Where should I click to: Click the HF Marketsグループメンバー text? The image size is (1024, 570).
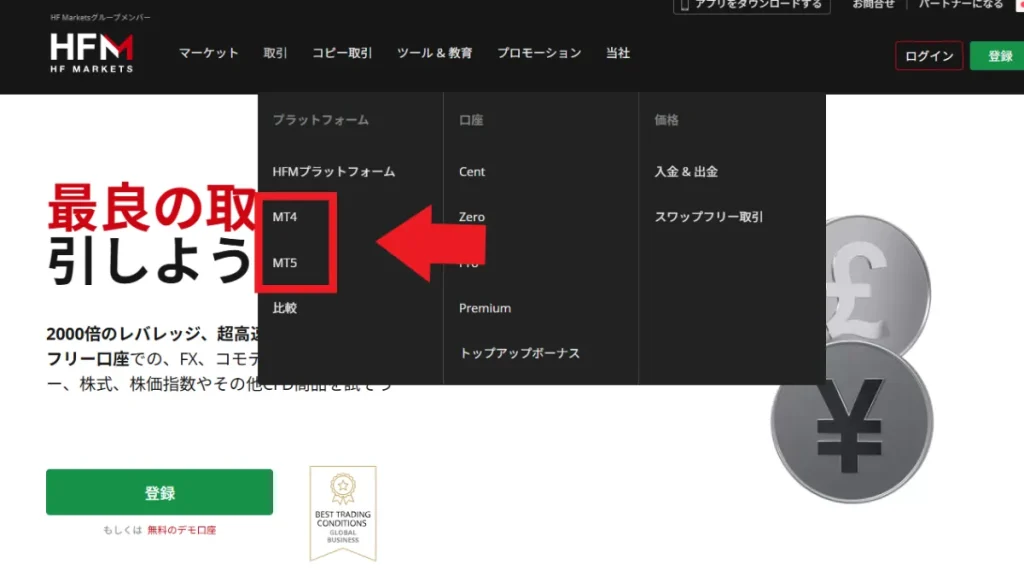(100, 18)
